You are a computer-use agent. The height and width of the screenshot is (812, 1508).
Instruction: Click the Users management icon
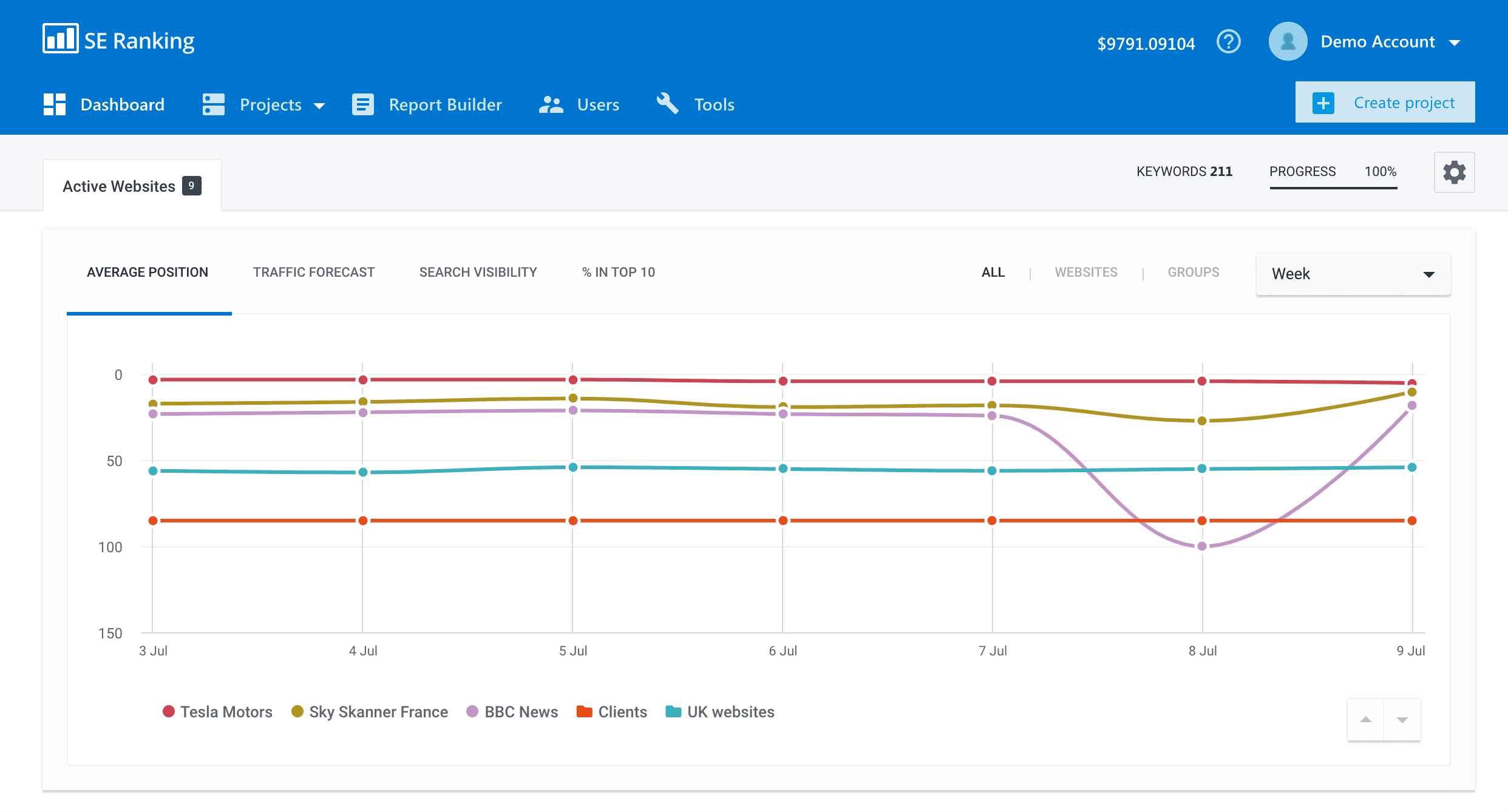551,103
